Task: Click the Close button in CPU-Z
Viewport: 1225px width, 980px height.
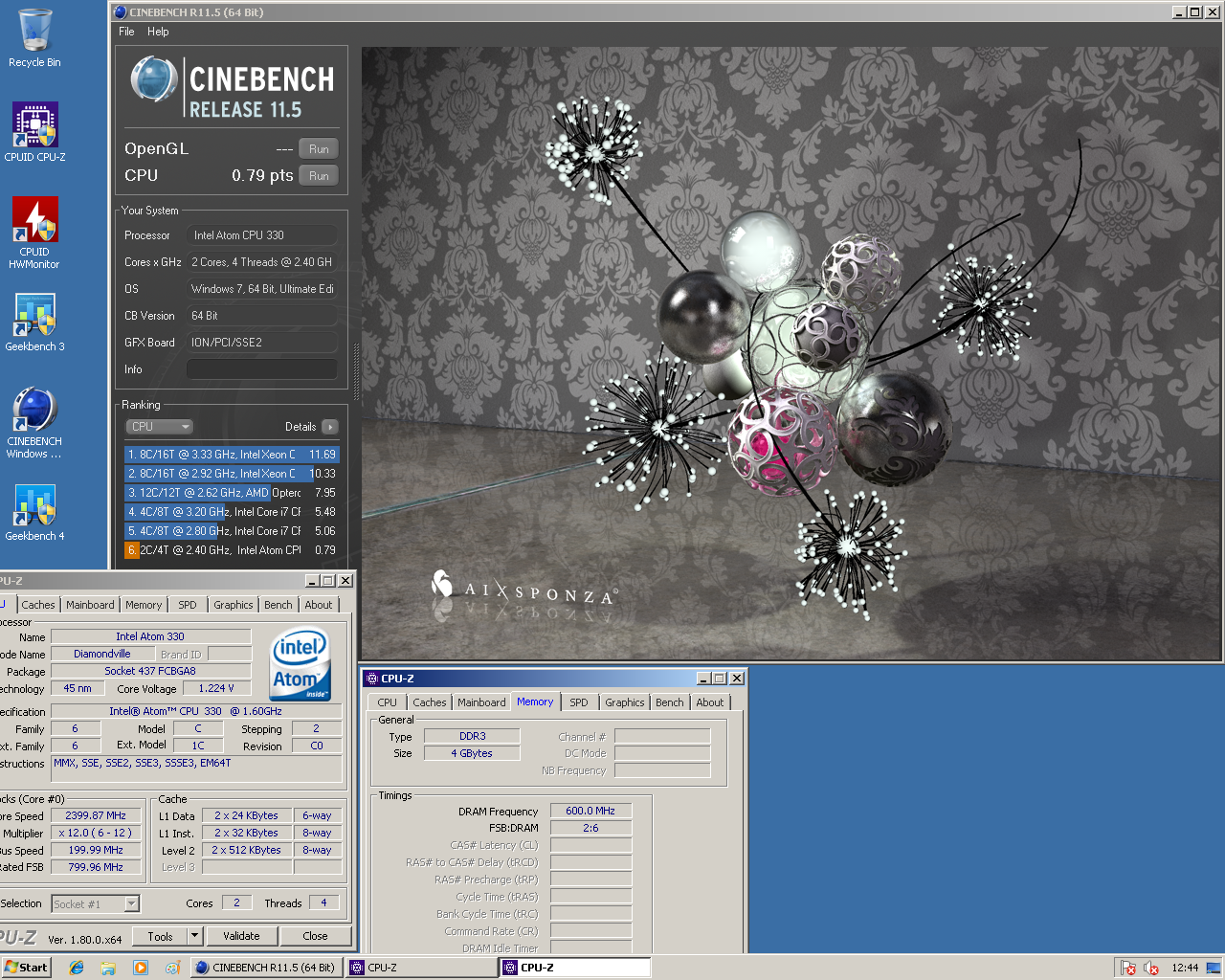Action: (315, 936)
